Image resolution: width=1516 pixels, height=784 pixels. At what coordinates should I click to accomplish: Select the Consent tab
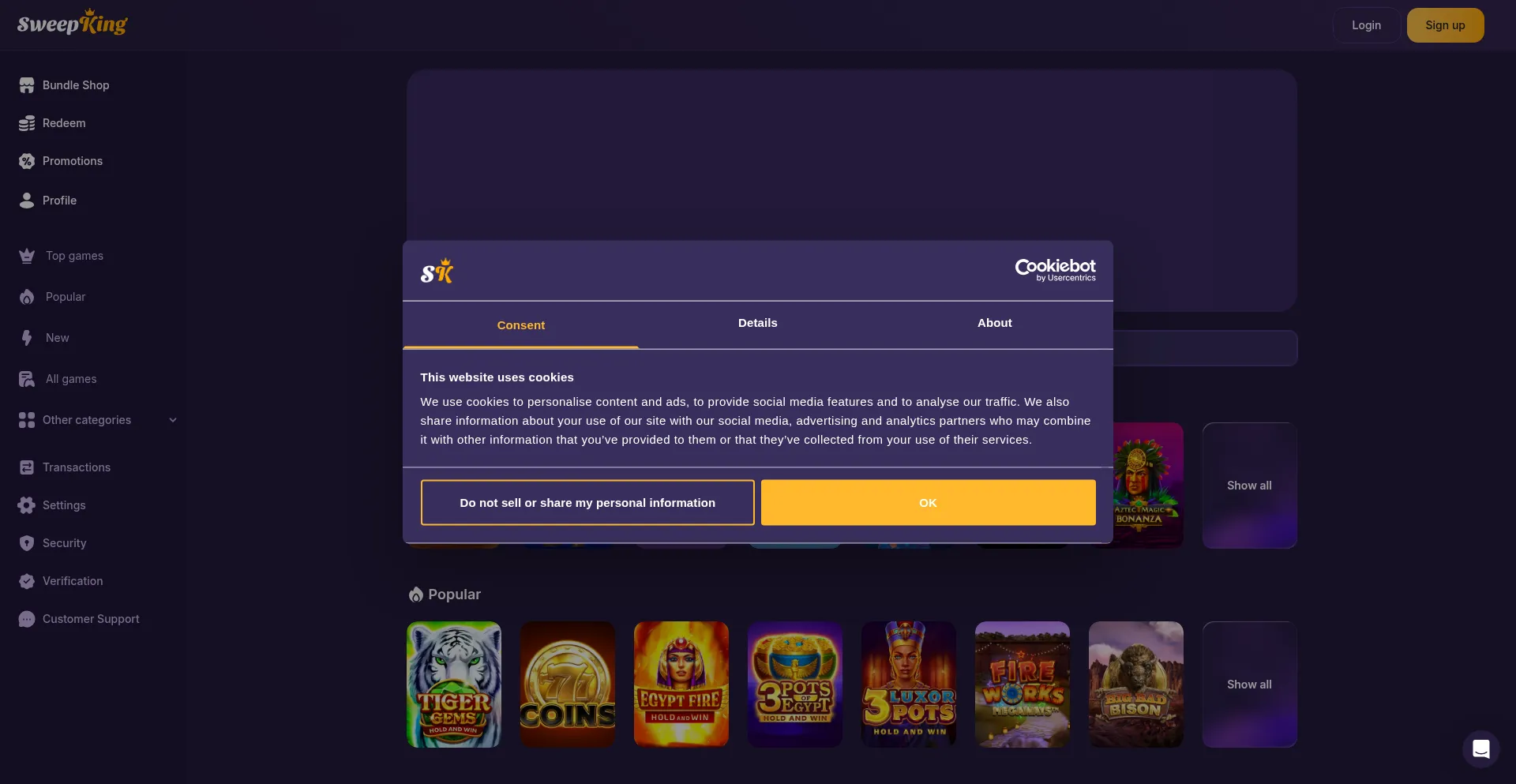(x=521, y=324)
